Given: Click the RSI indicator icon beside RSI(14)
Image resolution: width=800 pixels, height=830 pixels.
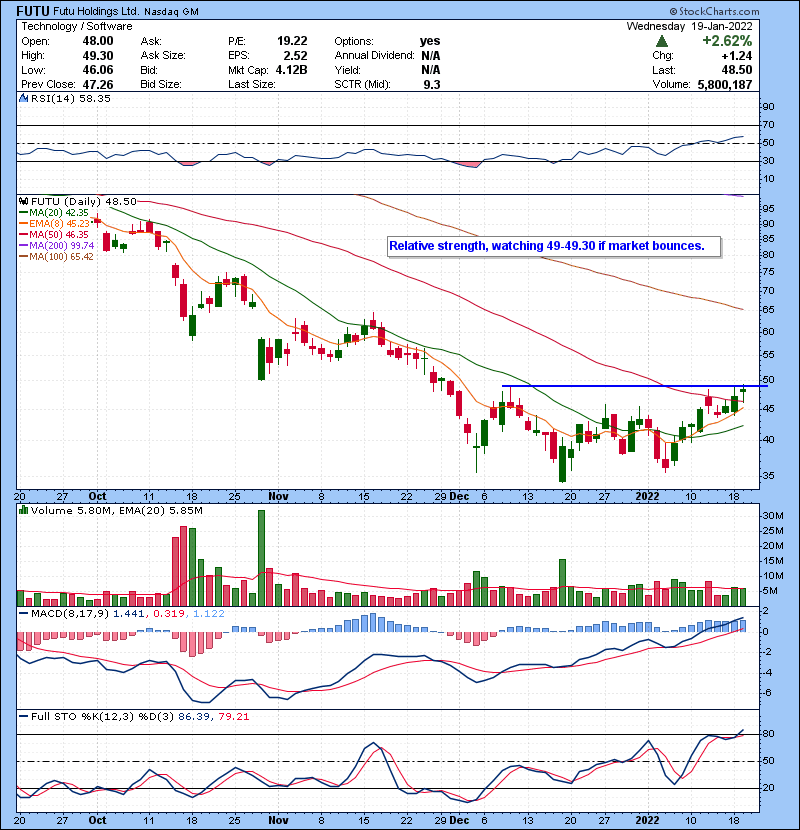Looking at the screenshot, I should 23,98.
